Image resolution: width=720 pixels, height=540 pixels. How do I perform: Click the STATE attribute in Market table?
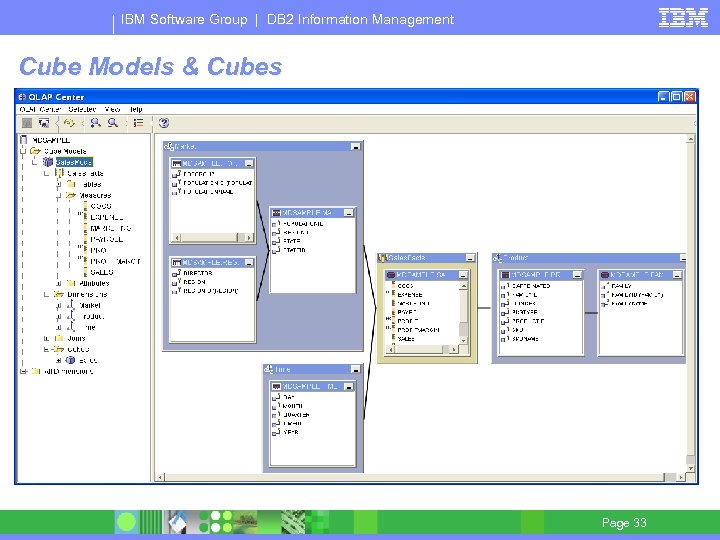click(x=292, y=241)
